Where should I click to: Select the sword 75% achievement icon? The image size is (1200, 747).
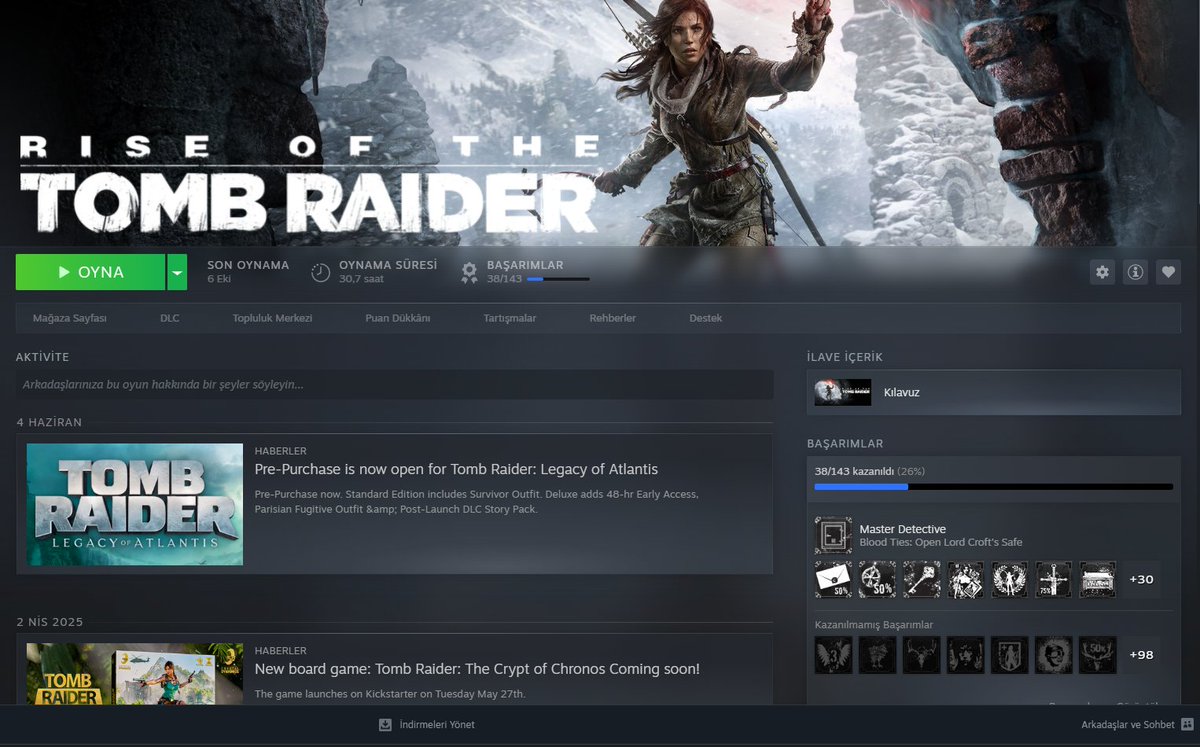pyautogui.click(x=1054, y=579)
